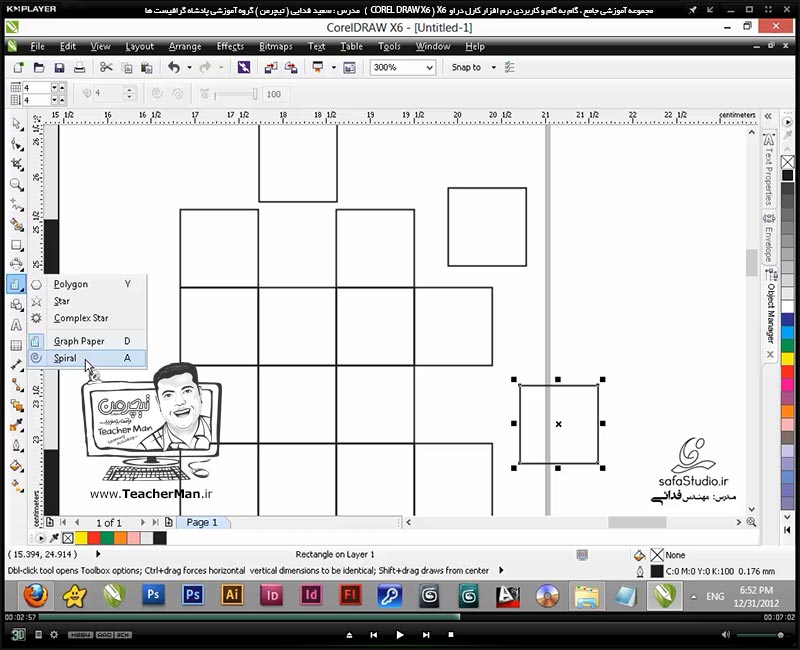This screenshot has width=800, height=650.
Task: Select the Ellipse tool
Action: pyautogui.click(x=17, y=264)
